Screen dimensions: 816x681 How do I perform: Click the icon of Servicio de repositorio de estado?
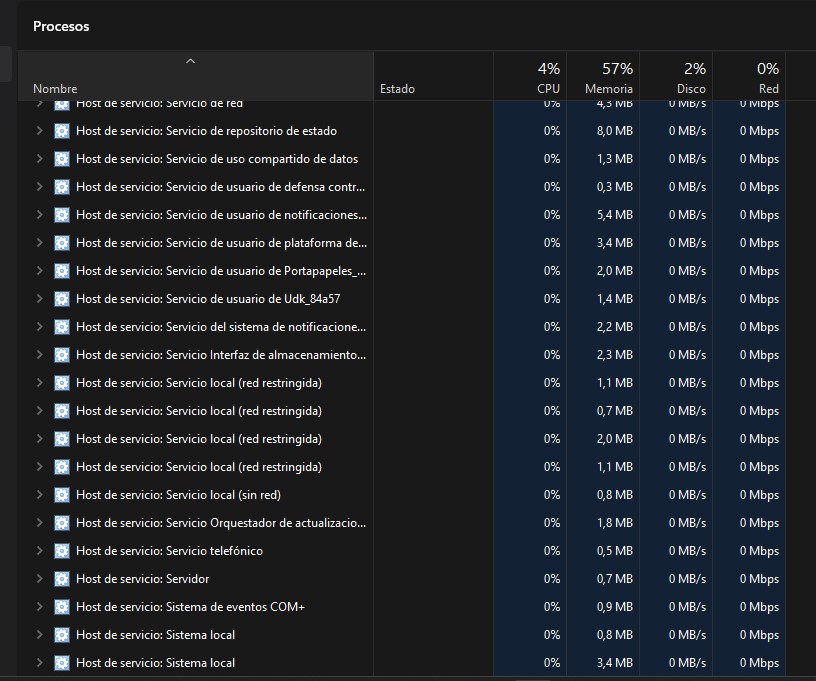62,131
